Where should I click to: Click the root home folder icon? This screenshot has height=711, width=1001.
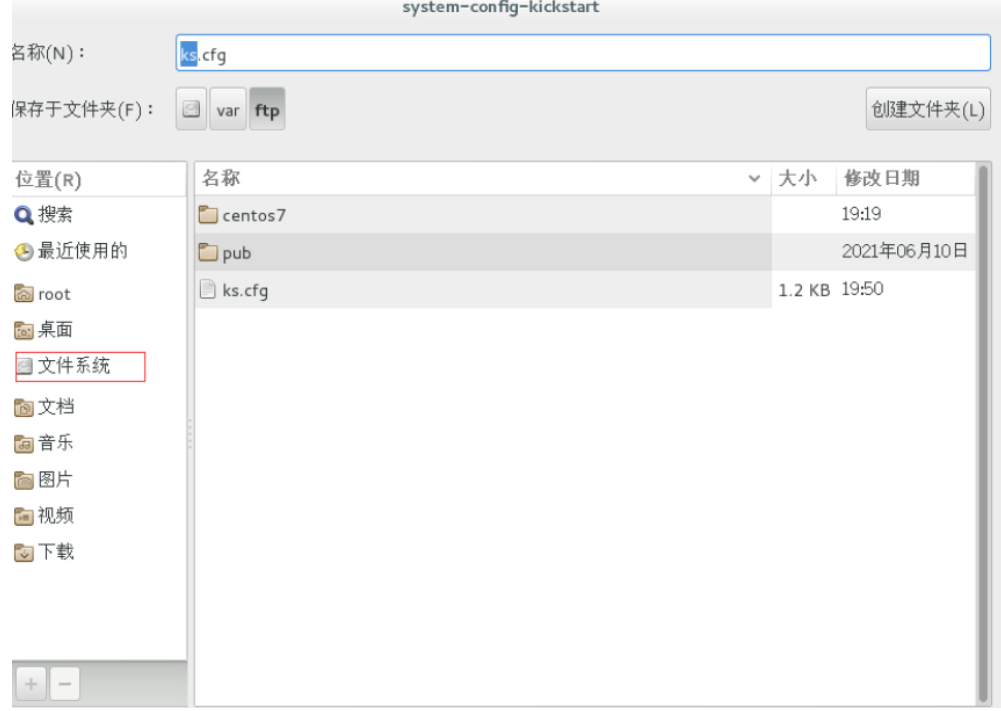pos(24,294)
